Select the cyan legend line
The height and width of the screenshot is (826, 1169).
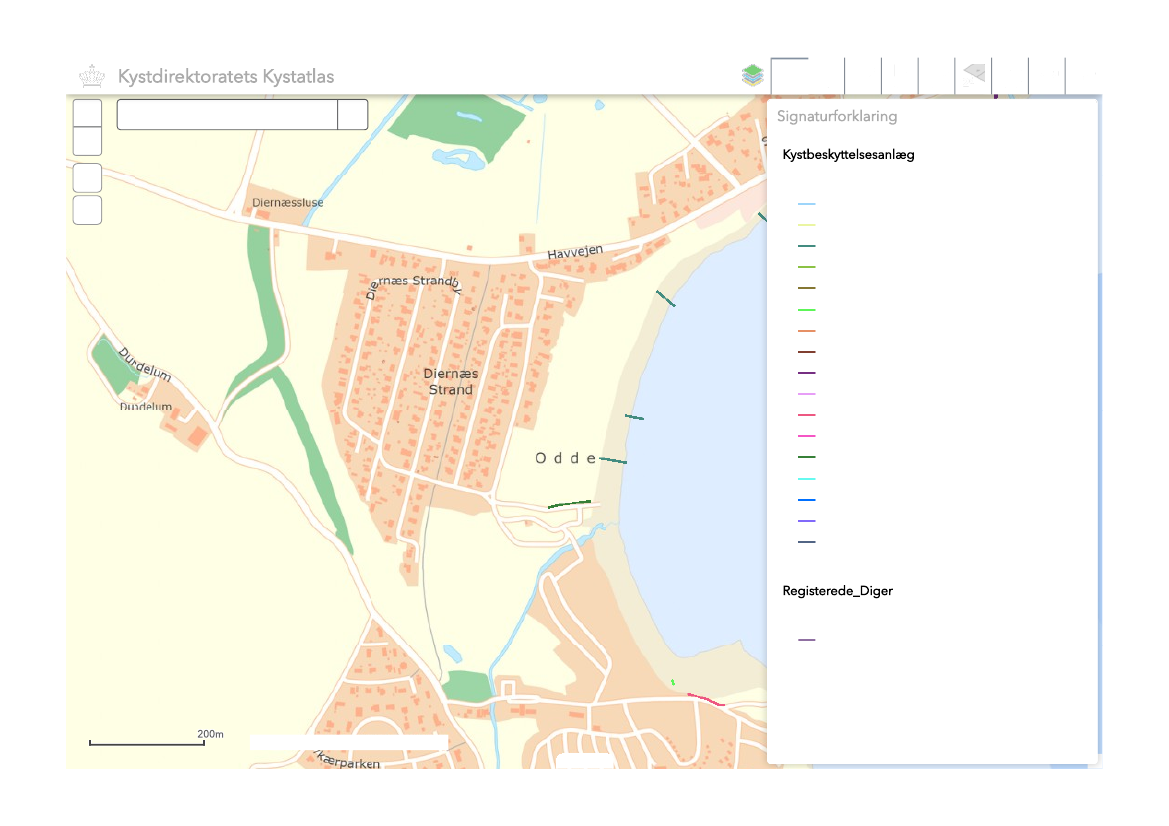807,479
